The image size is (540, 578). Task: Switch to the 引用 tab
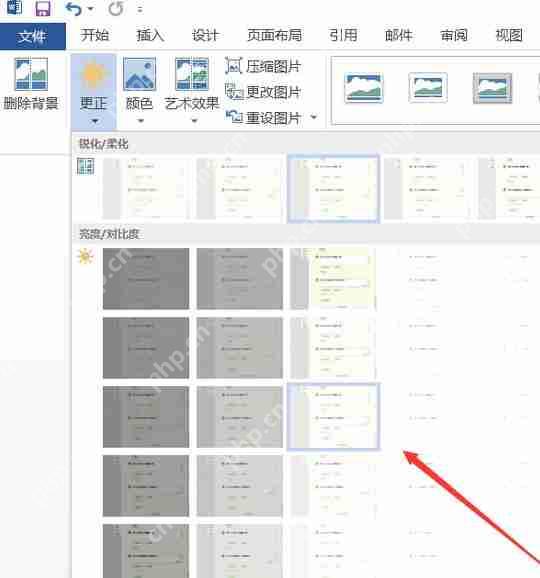click(x=343, y=35)
